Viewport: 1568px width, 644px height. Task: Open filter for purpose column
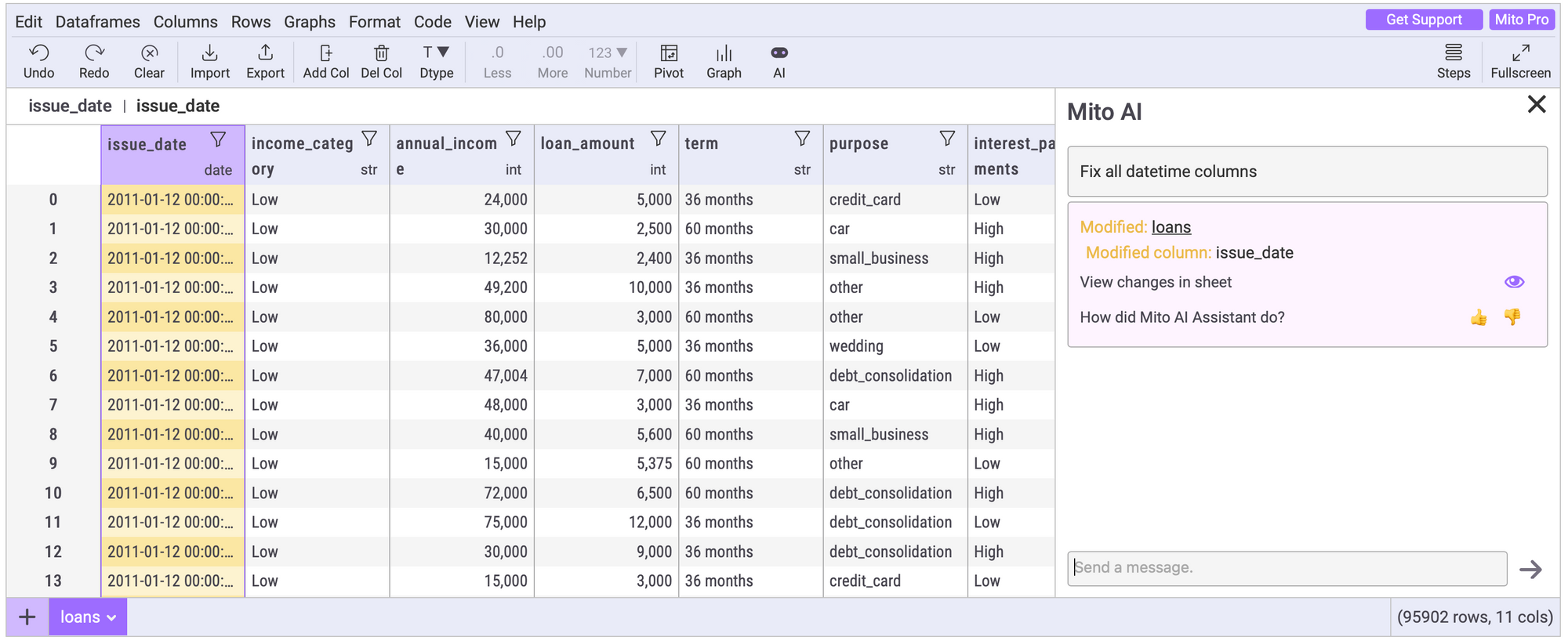pyautogui.click(x=947, y=139)
